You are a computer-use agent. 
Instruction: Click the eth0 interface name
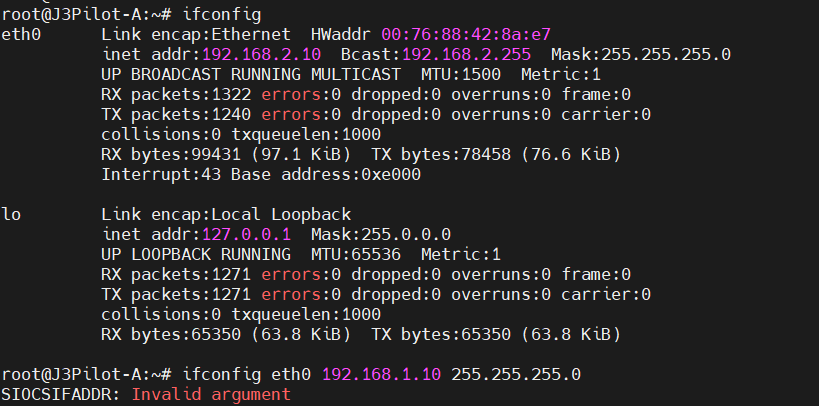(x=21, y=33)
